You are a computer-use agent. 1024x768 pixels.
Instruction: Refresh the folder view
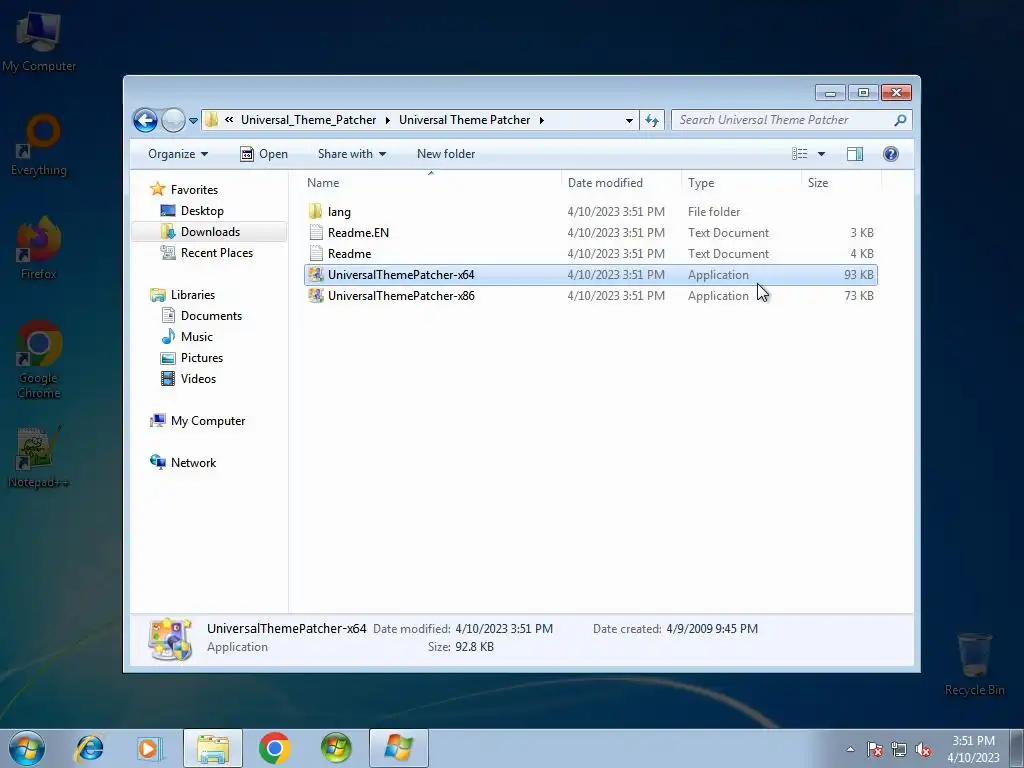pyautogui.click(x=652, y=120)
